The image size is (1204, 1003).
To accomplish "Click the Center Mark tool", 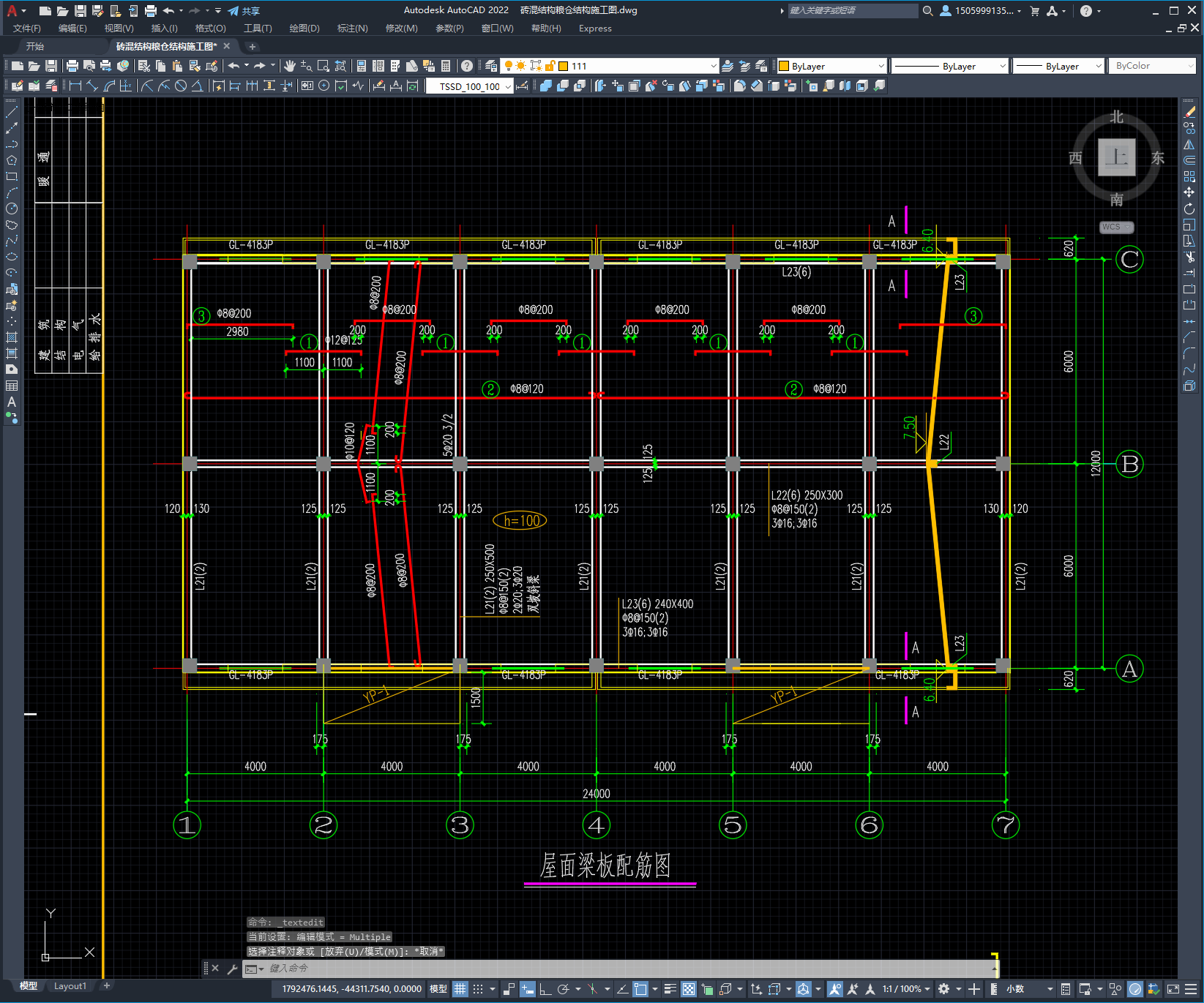I will coord(324,86).
